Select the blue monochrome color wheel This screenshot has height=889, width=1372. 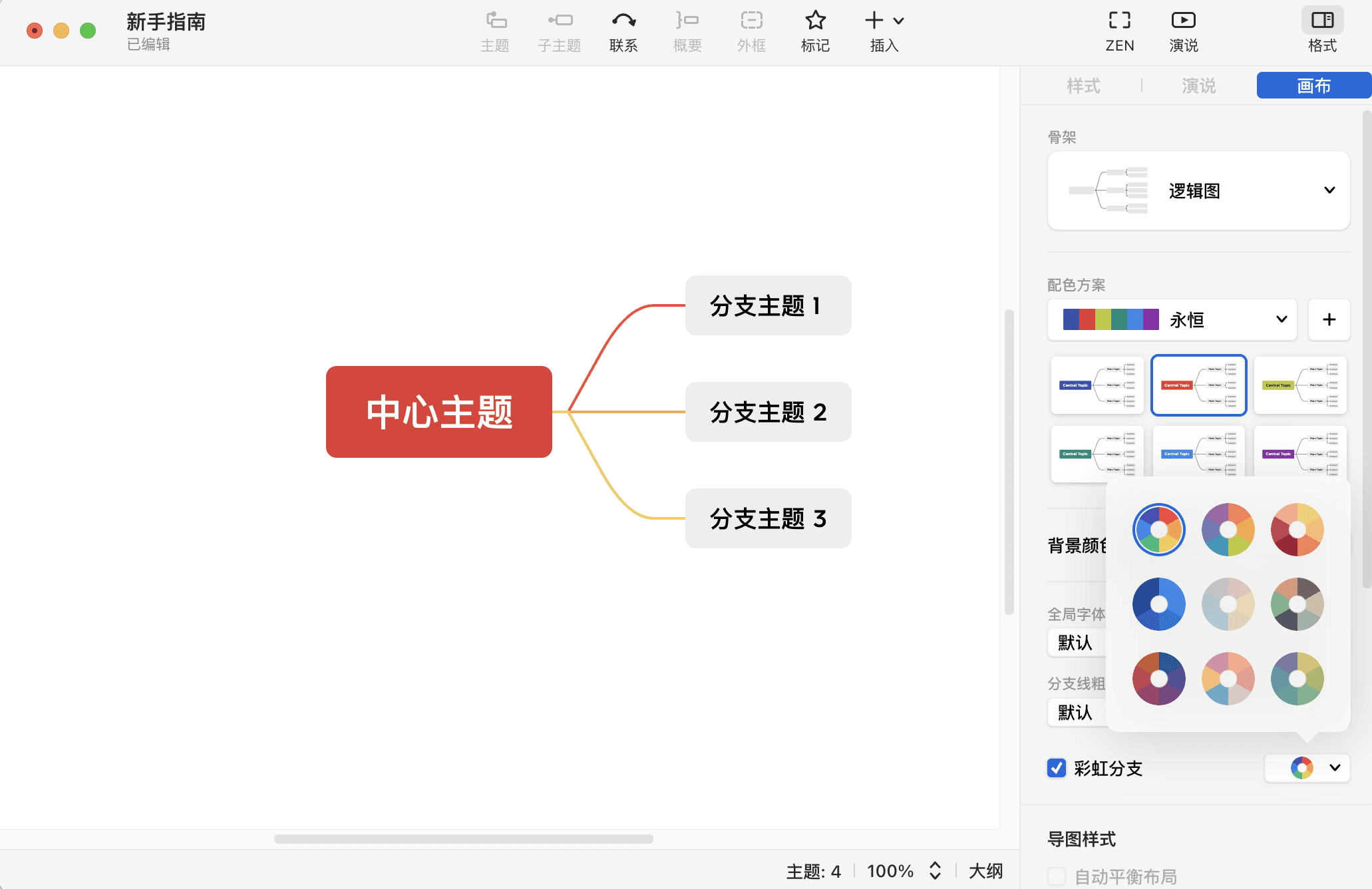pyautogui.click(x=1158, y=604)
